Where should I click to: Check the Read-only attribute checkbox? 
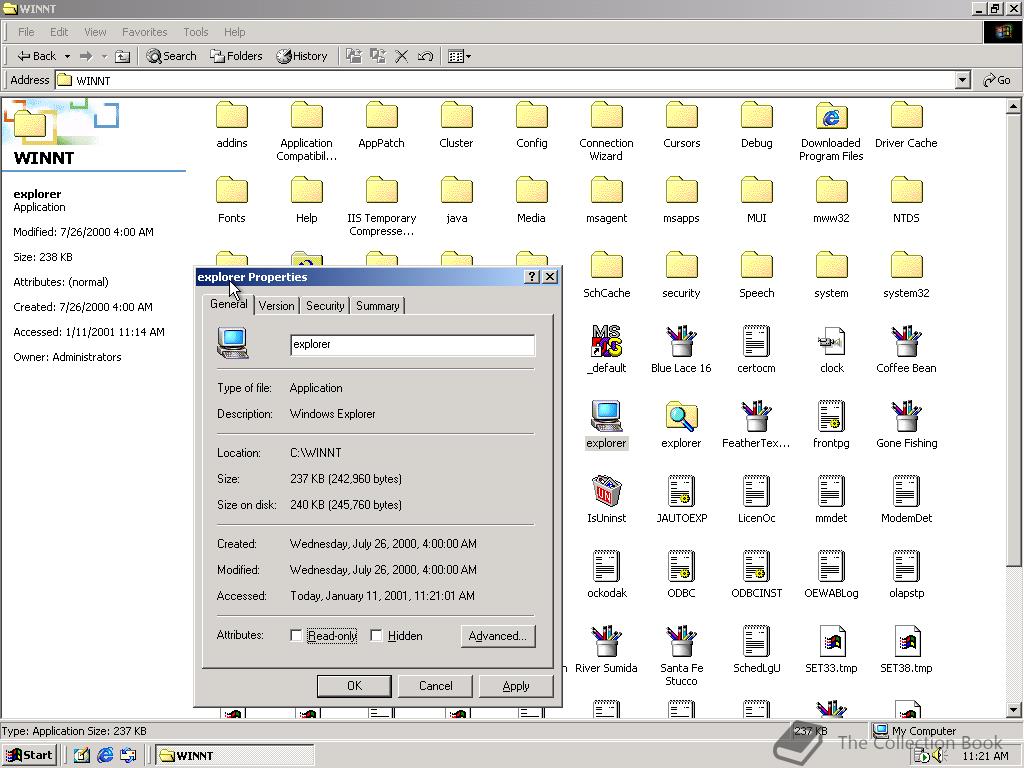[x=296, y=635]
